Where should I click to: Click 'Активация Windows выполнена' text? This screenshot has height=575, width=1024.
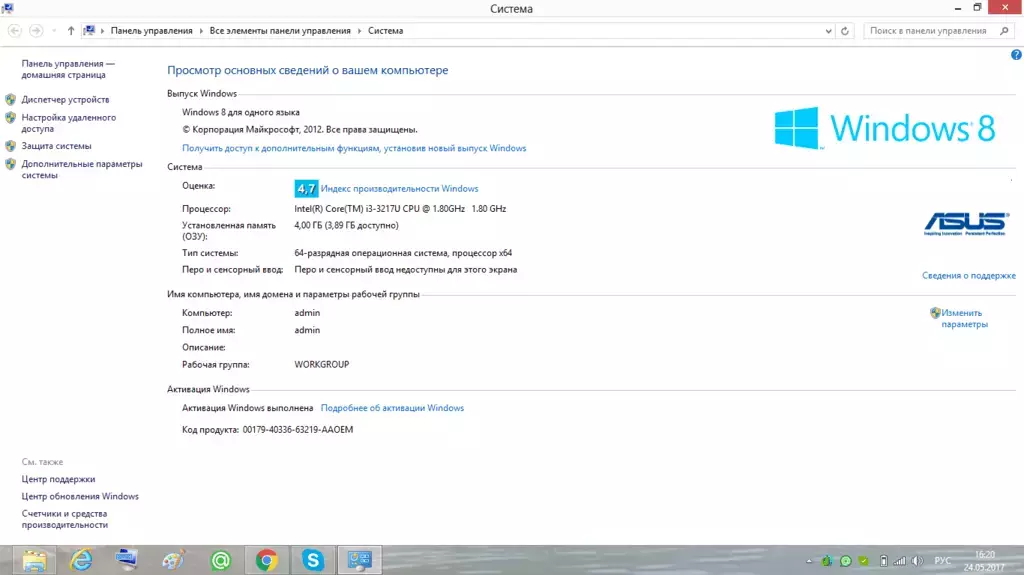pyautogui.click(x=248, y=408)
